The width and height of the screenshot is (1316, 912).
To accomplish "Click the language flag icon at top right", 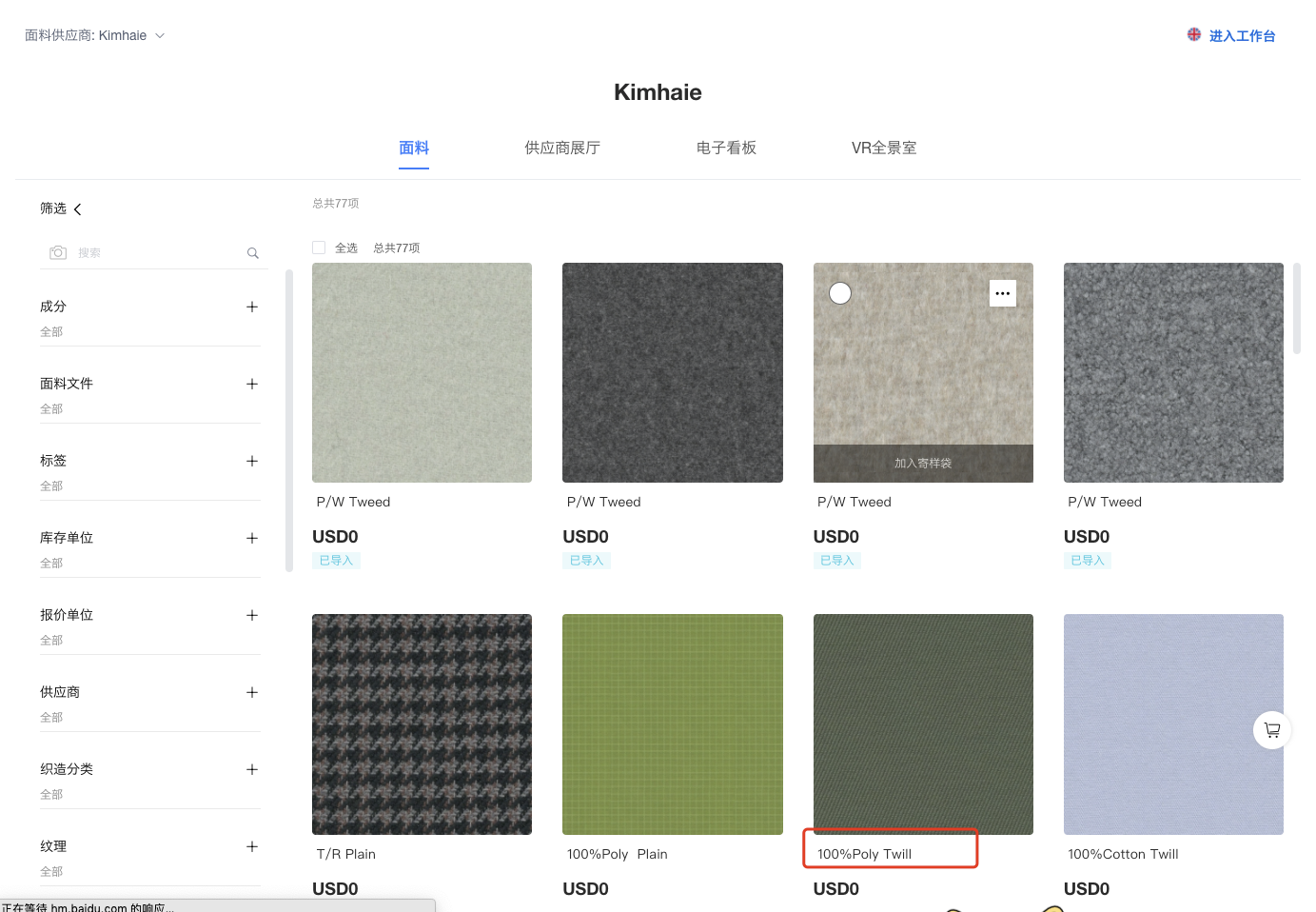I will click(x=1193, y=35).
